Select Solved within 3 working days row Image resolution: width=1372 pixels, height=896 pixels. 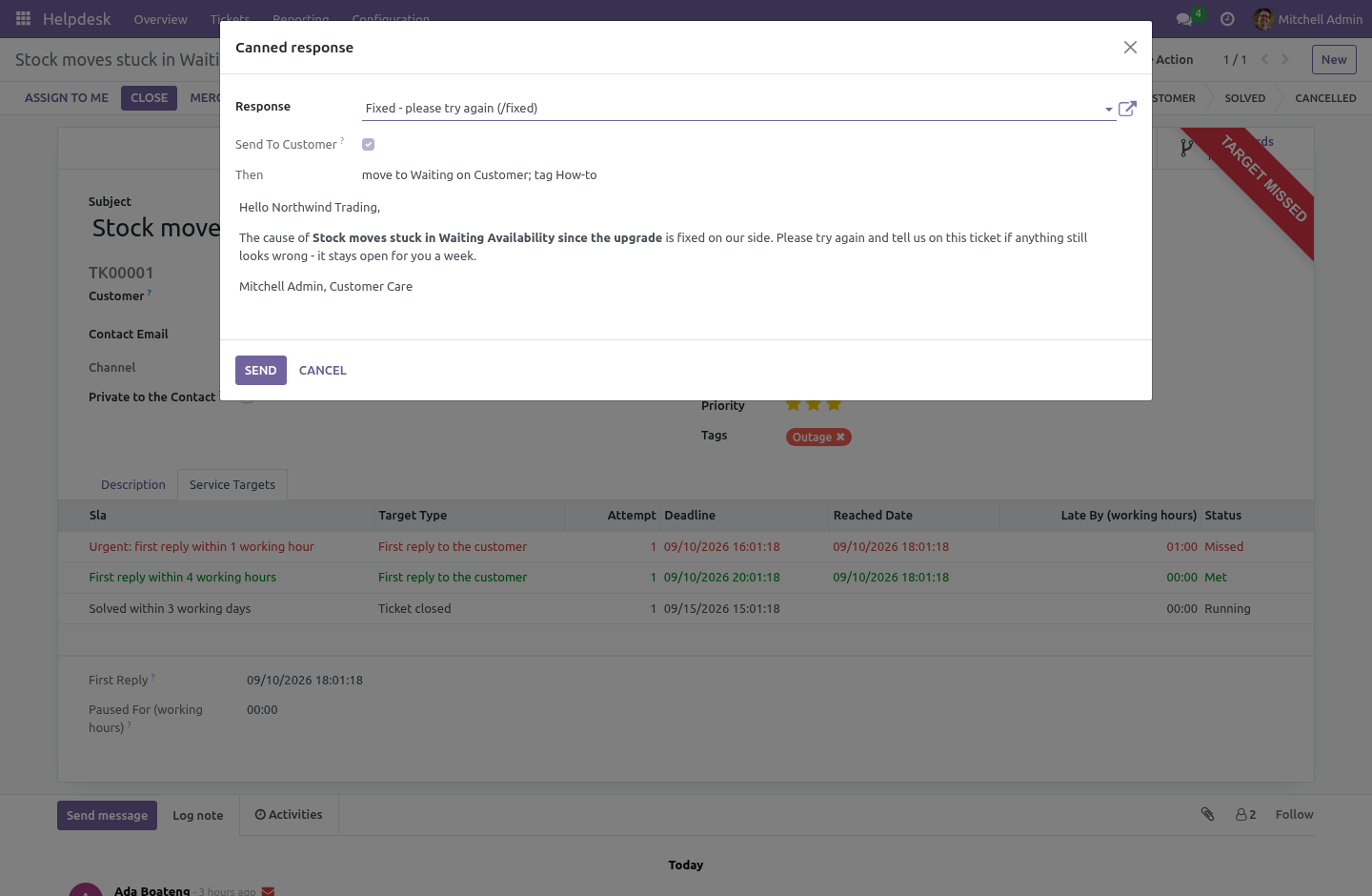(686, 609)
